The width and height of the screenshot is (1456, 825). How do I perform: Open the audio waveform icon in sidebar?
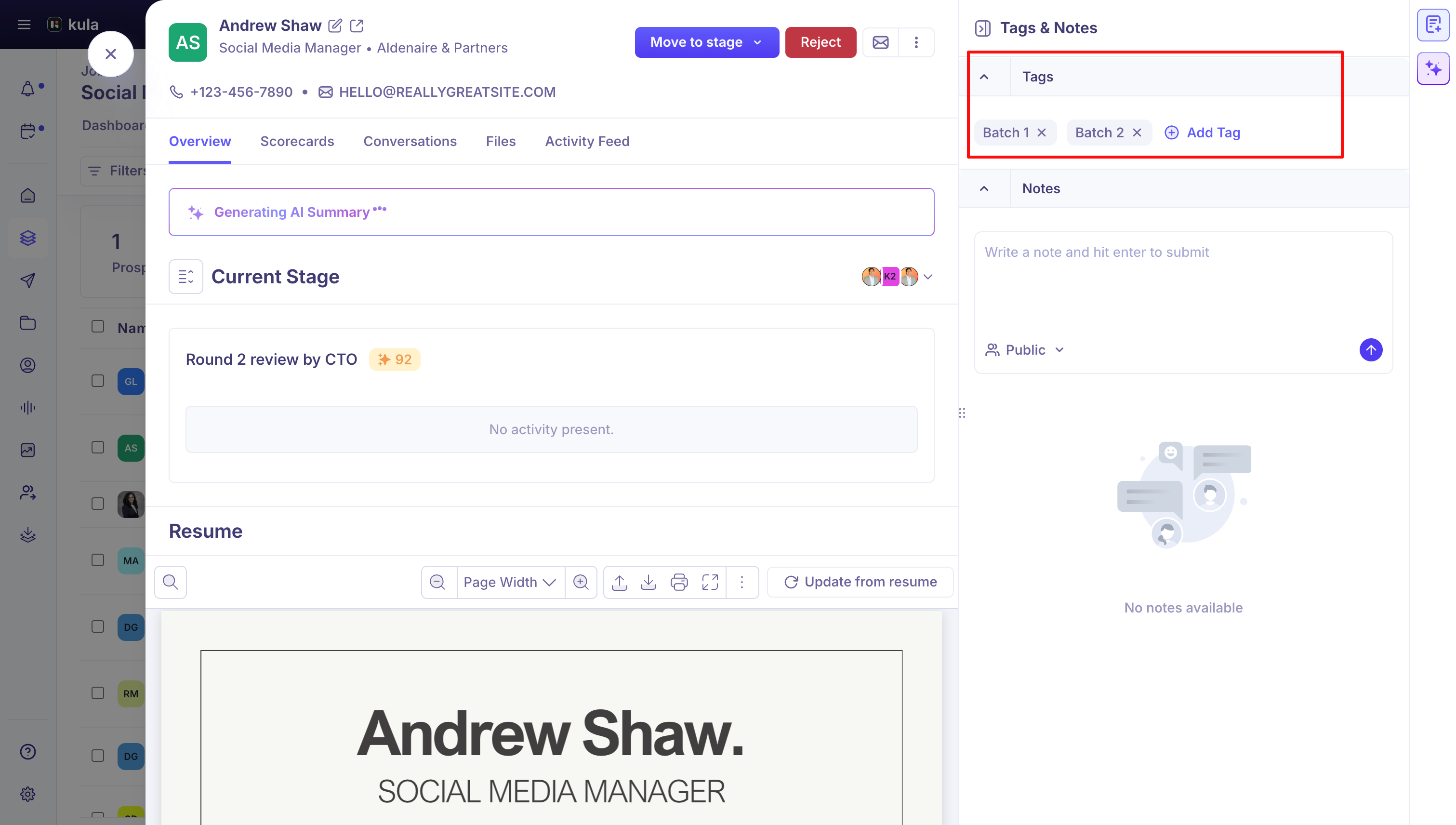coord(28,407)
